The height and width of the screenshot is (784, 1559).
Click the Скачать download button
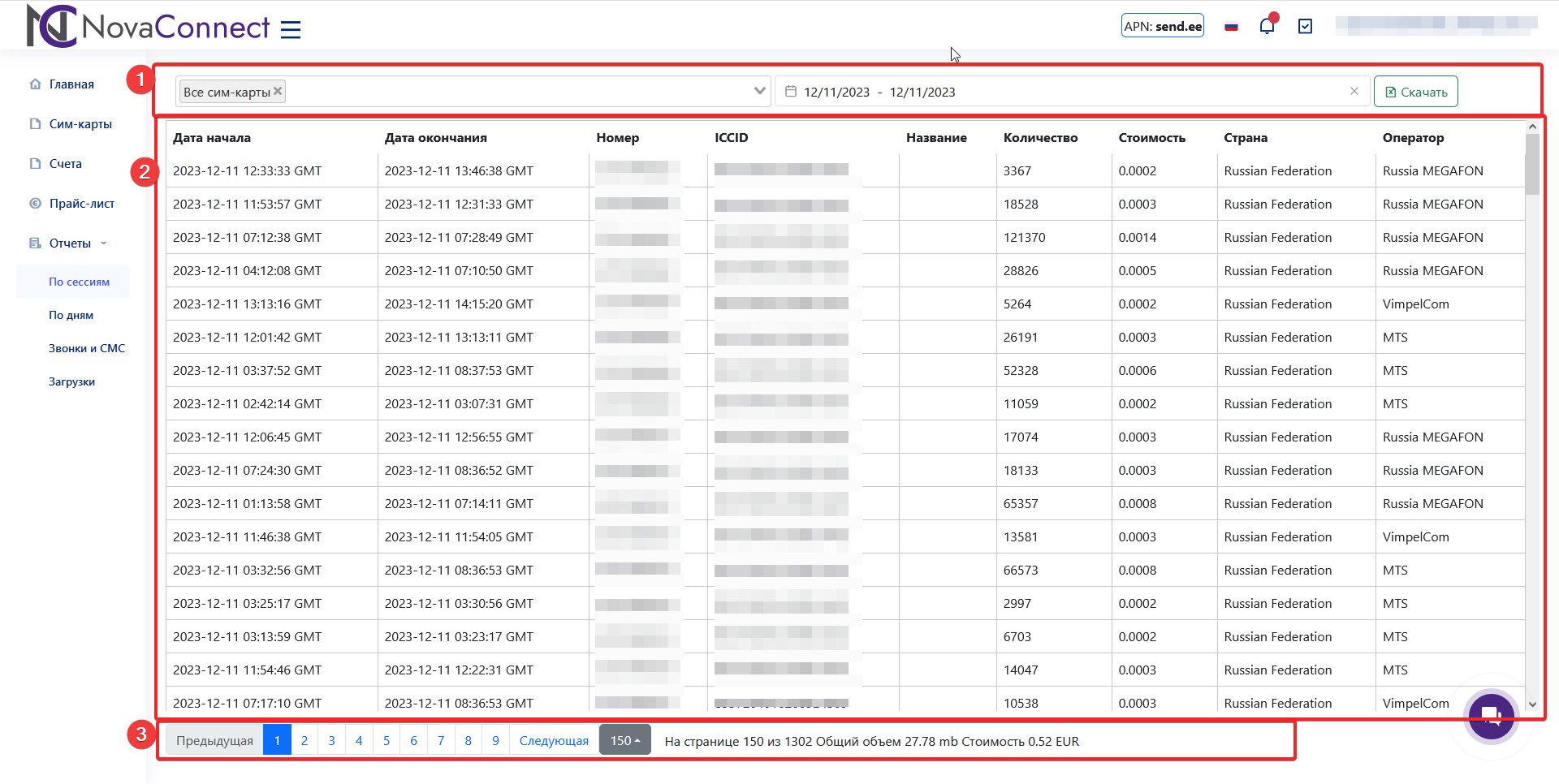point(1415,92)
